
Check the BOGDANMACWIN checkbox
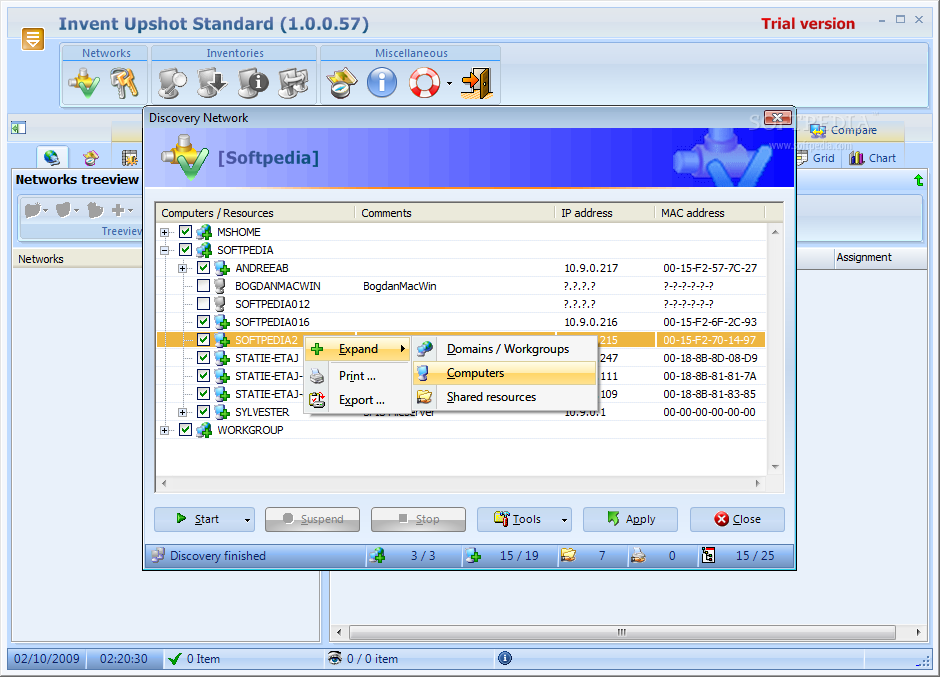203,285
